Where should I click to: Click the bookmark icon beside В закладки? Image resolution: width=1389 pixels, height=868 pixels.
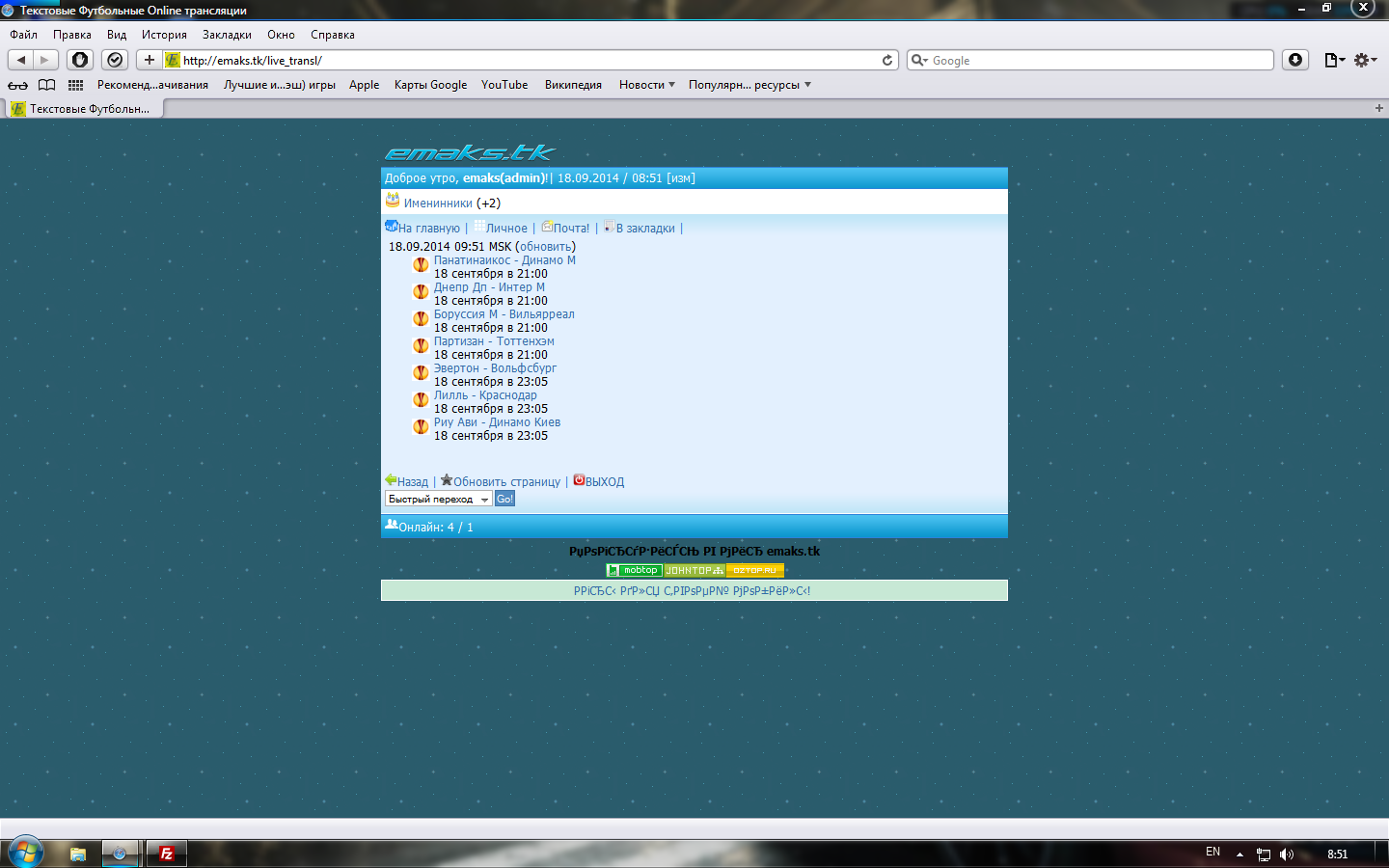(x=609, y=227)
